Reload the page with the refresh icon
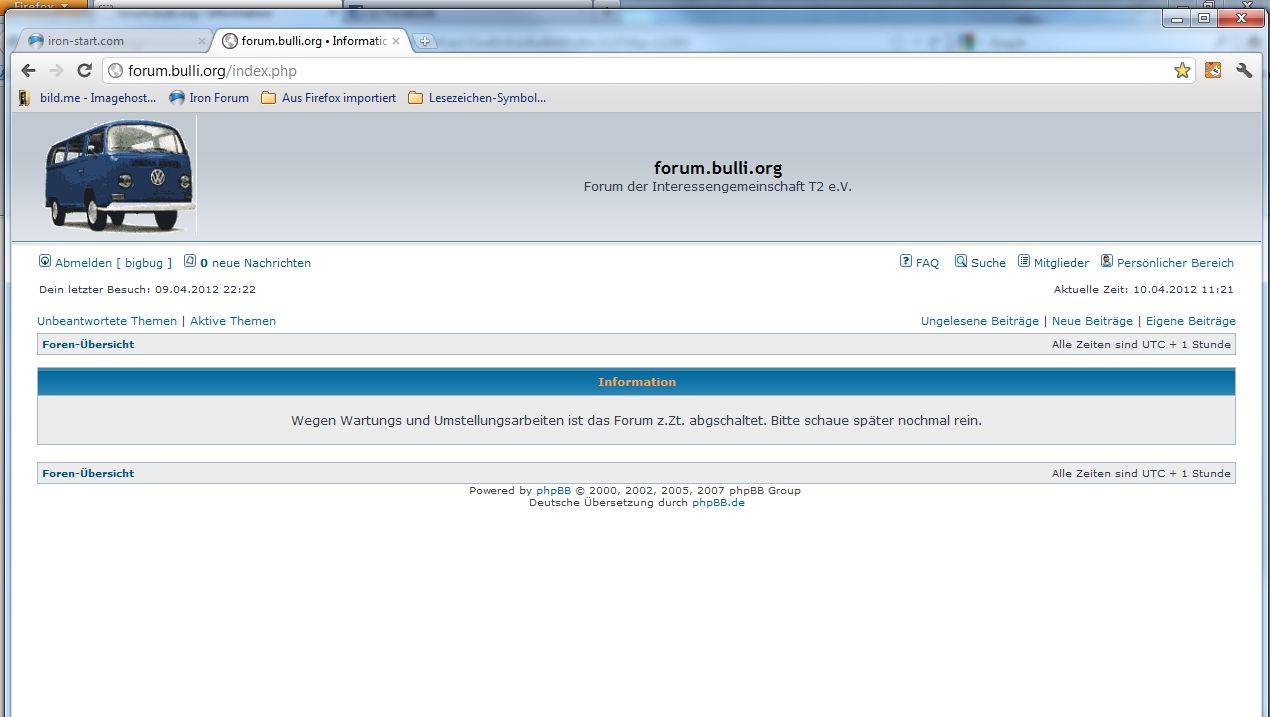The image size is (1270, 717). (85, 70)
